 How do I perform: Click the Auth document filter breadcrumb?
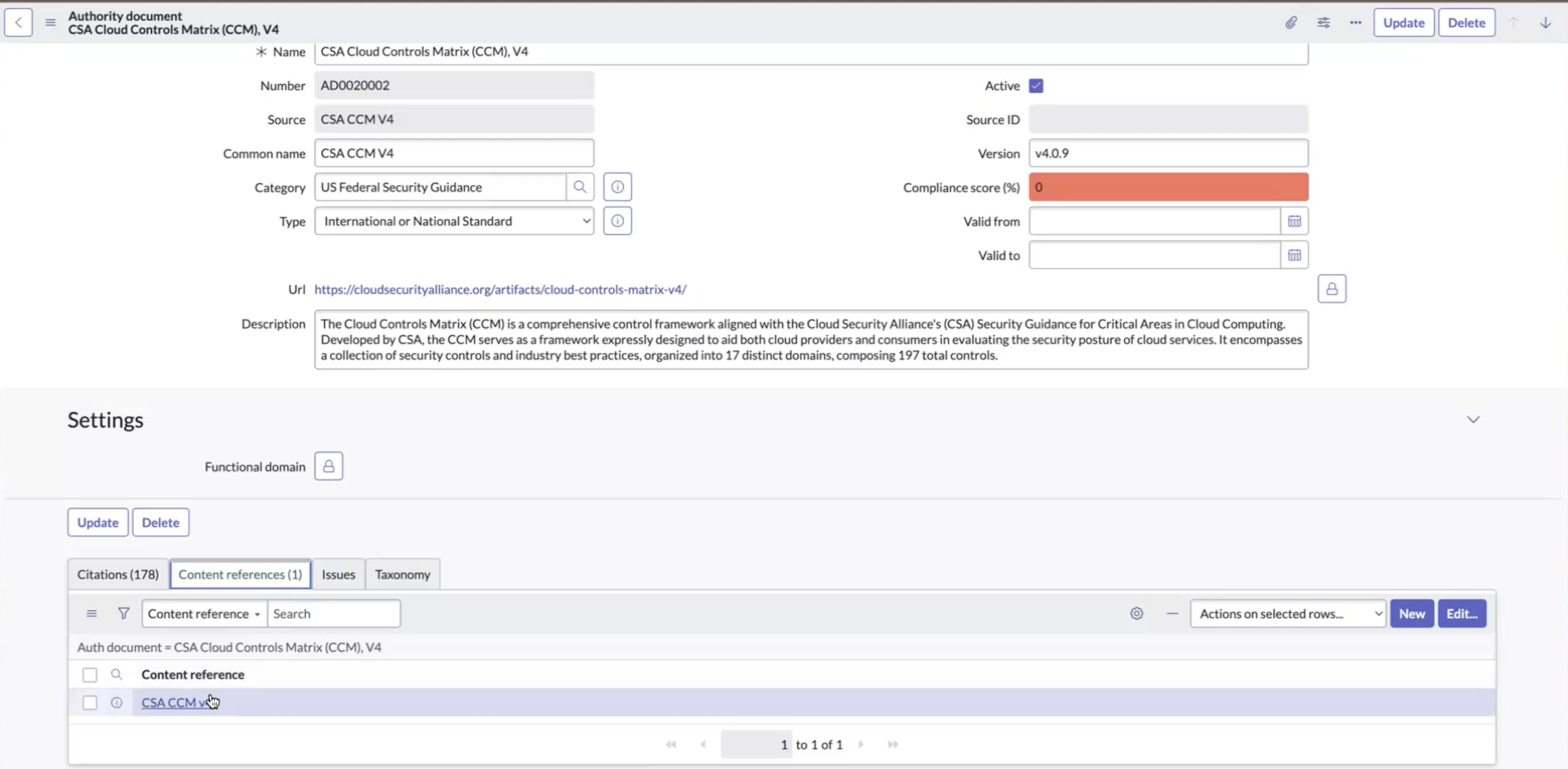[x=230, y=647]
